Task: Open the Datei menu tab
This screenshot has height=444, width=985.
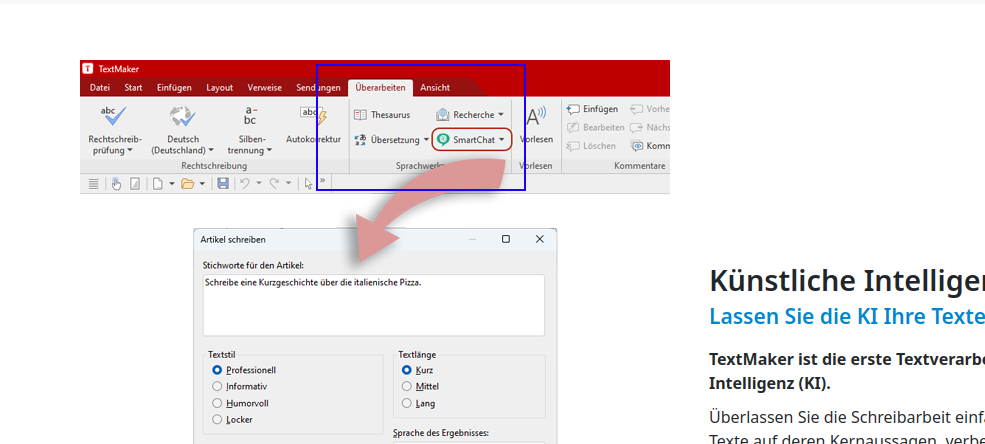Action: pos(100,87)
